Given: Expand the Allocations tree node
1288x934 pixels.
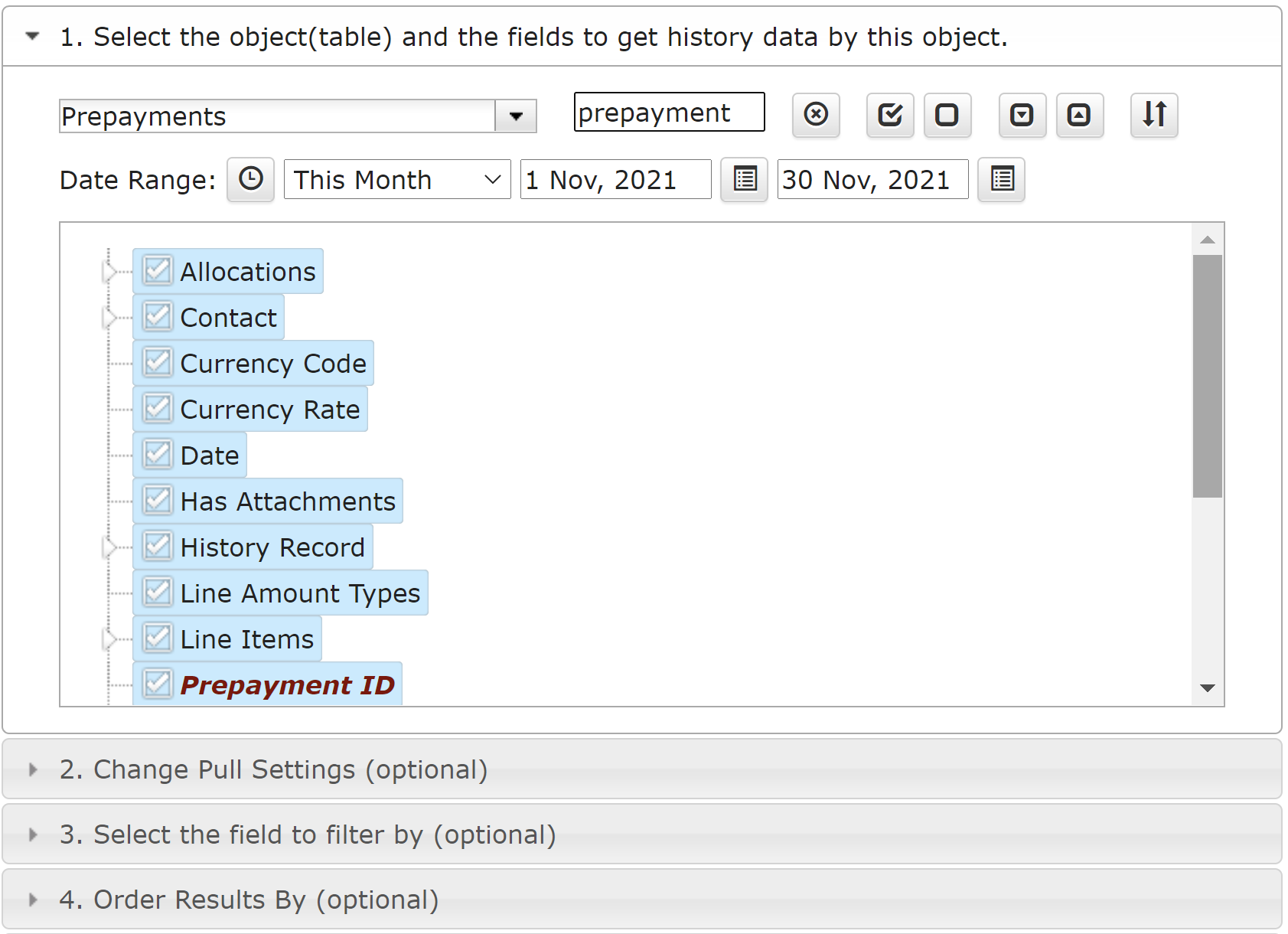Looking at the screenshot, I should [109, 271].
